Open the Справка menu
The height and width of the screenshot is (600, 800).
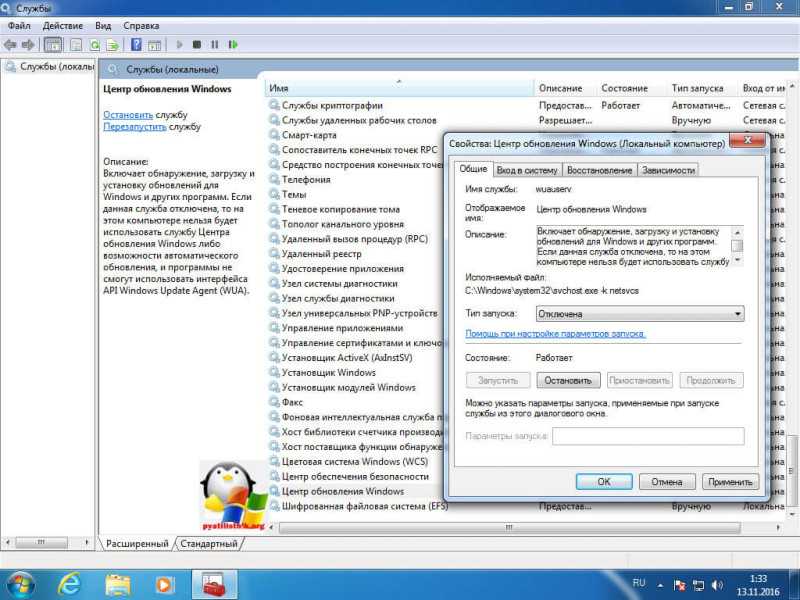pyautogui.click(x=141, y=26)
